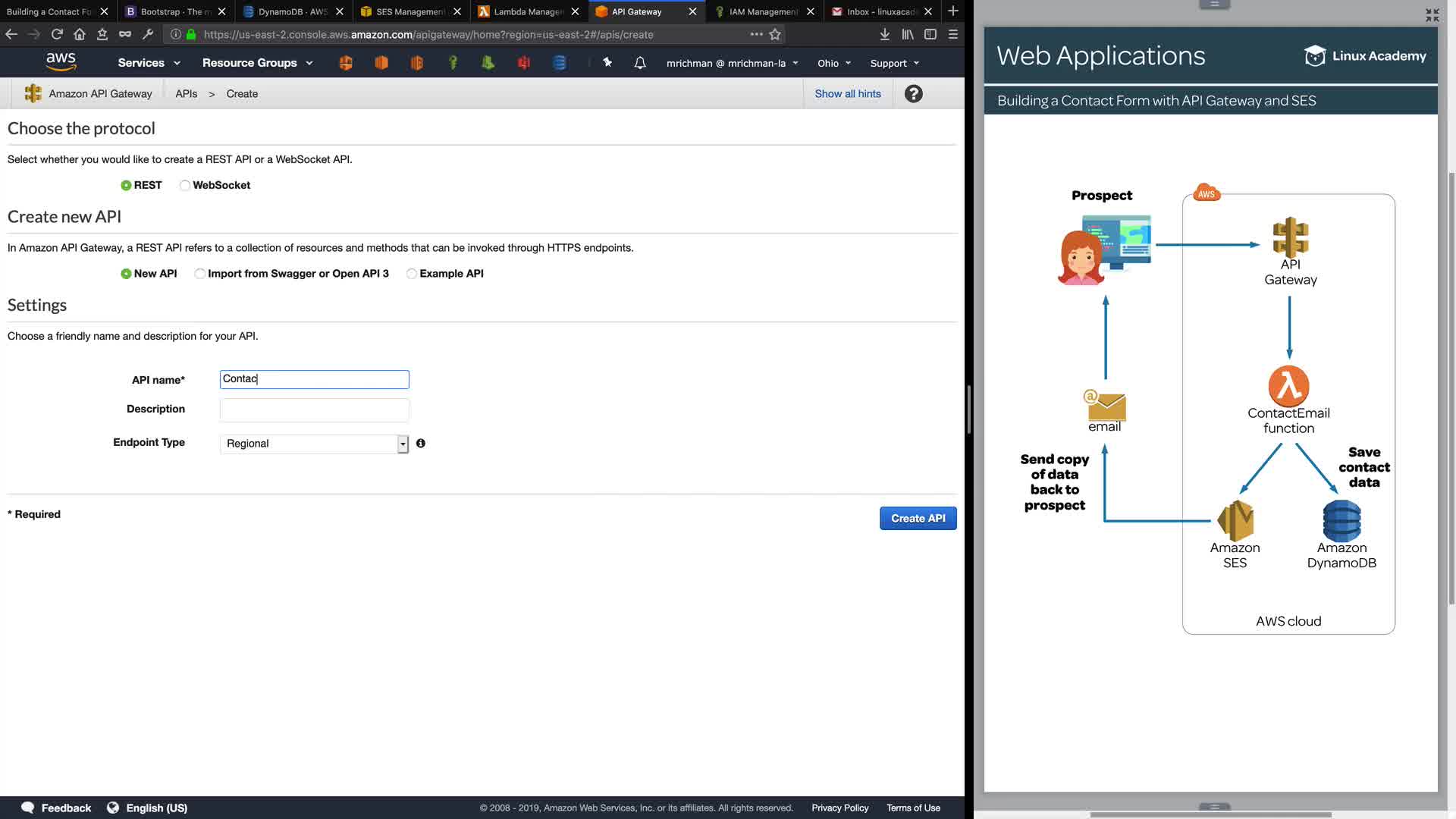1456x819 pixels.
Task: Click the help question mark icon
Action: [x=913, y=93]
